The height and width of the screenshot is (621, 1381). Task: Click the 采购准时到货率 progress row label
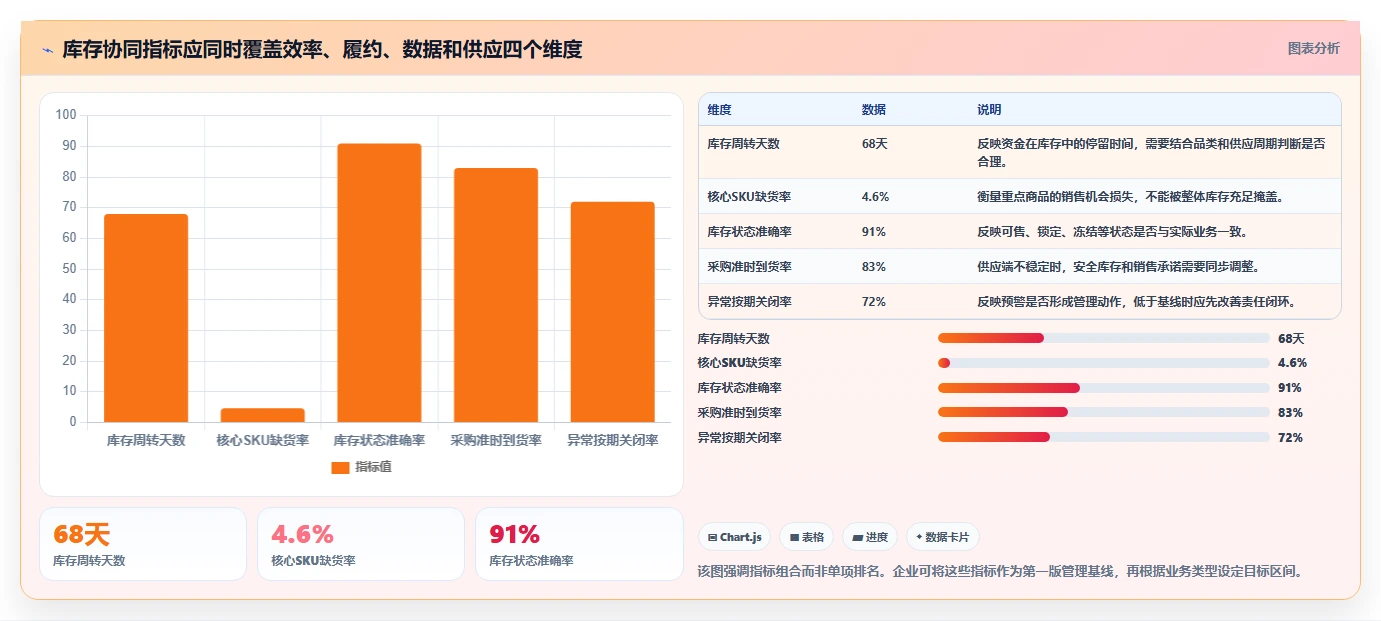pos(740,412)
